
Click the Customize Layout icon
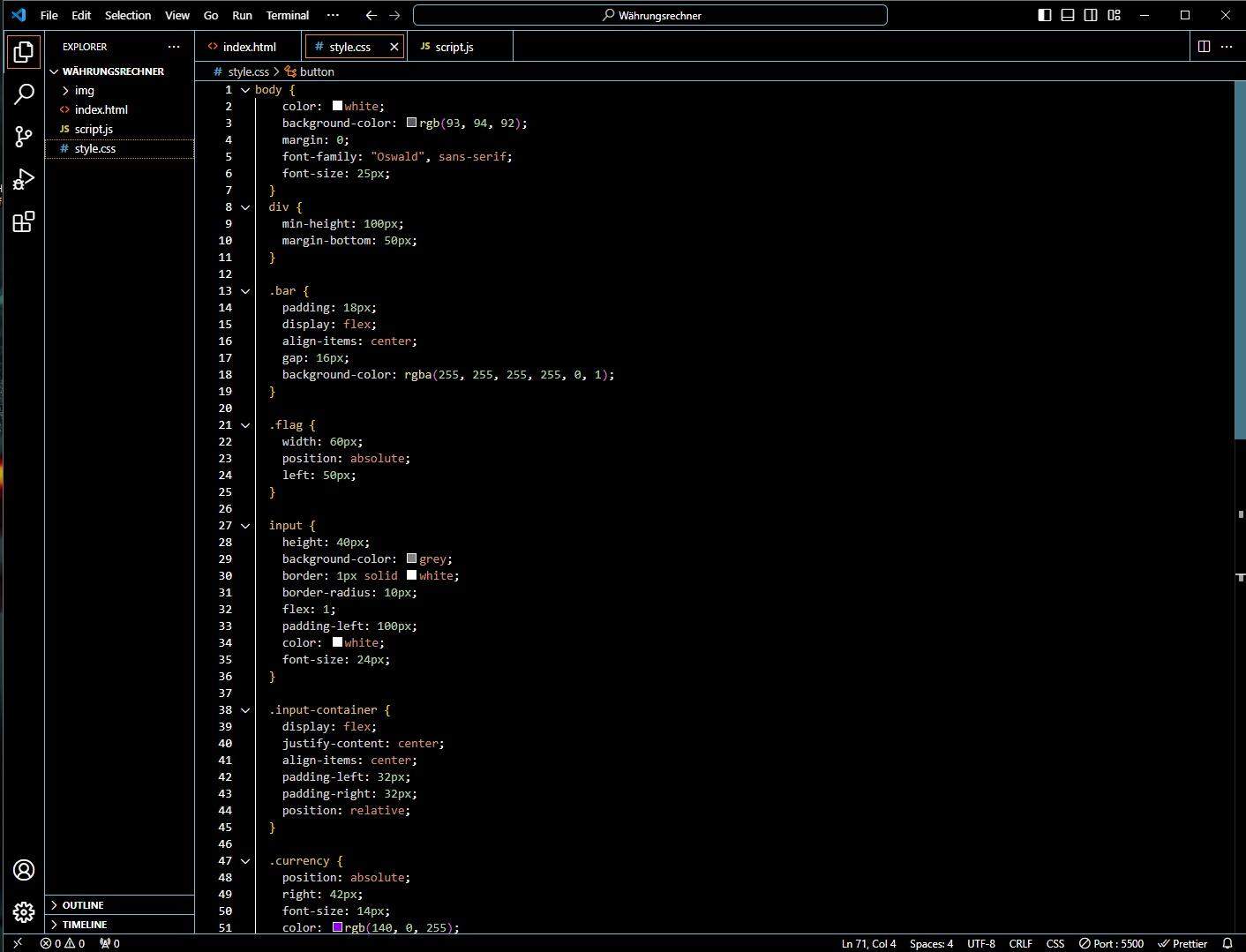click(x=1115, y=15)
